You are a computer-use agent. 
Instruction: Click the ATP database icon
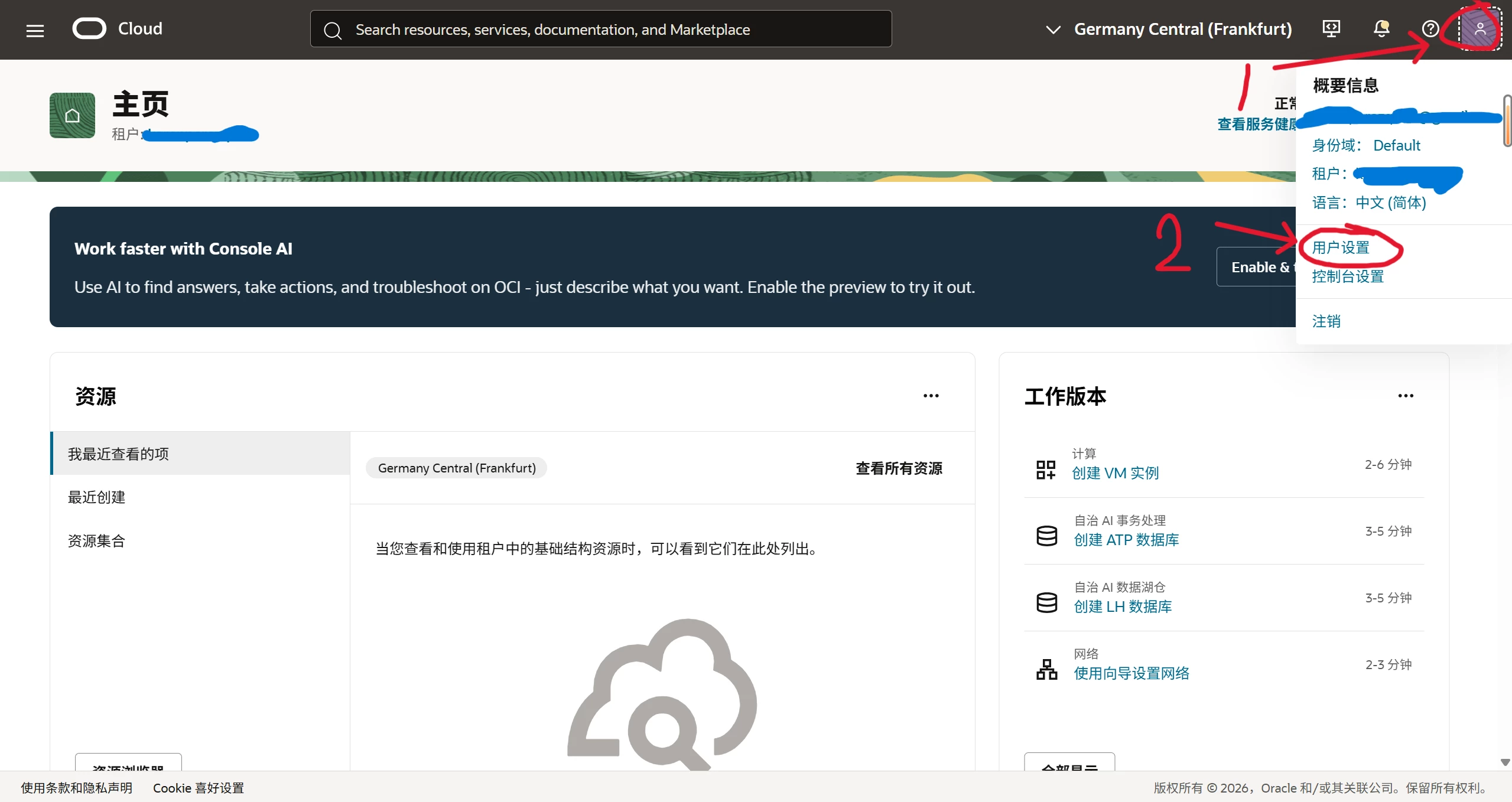pyautogui.click(x=1046, y=536)
